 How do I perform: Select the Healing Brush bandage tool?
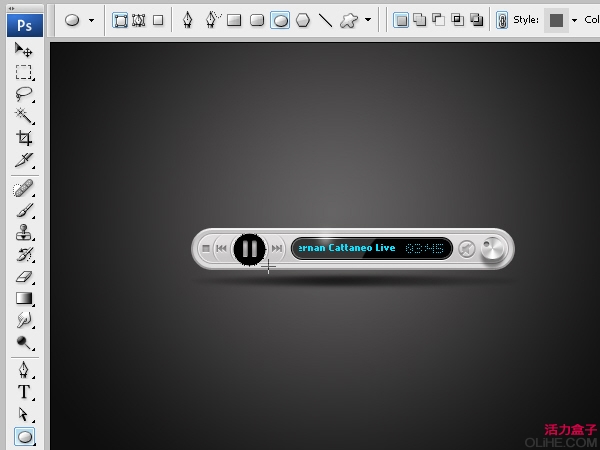pos(23,189)
